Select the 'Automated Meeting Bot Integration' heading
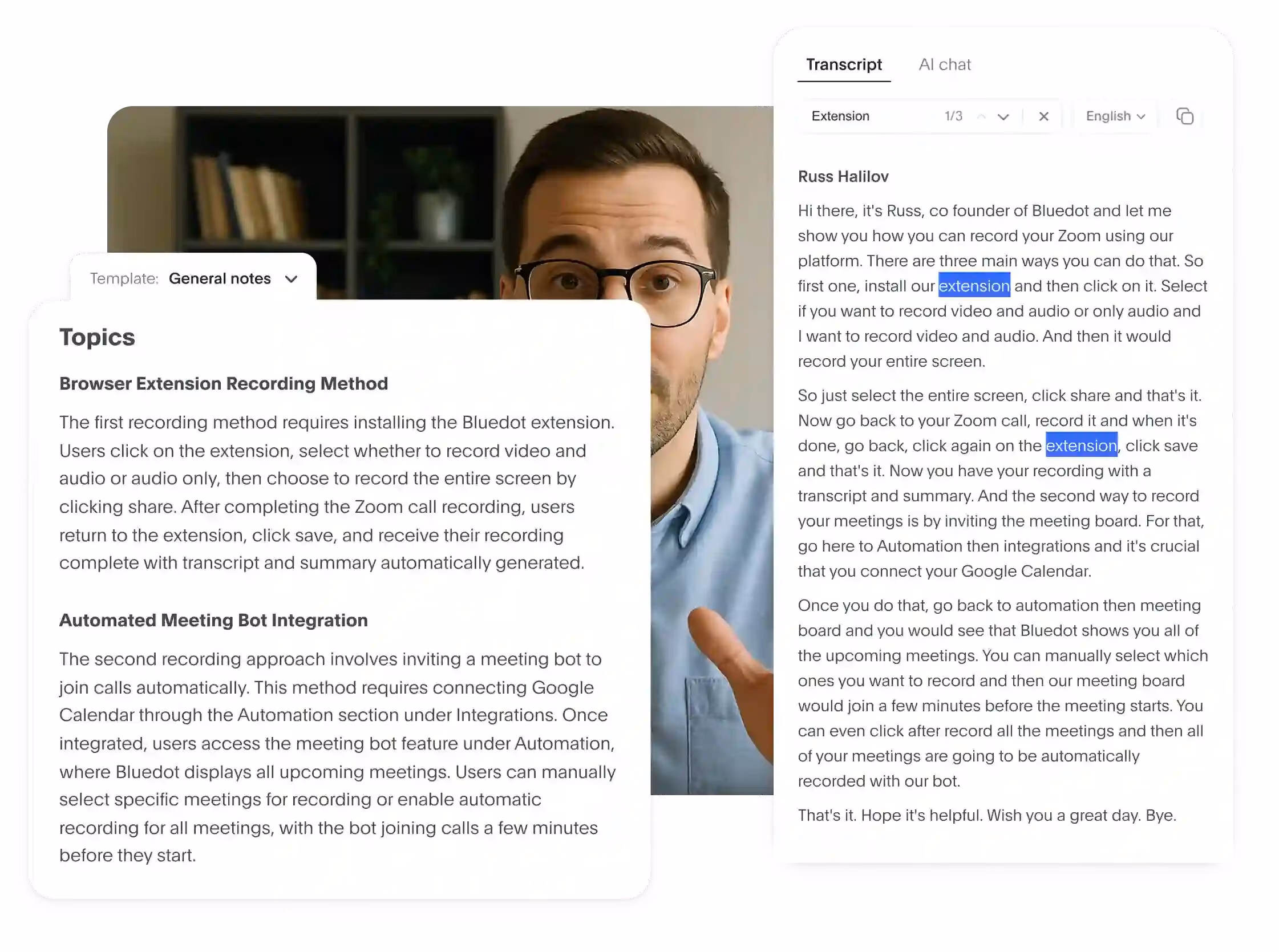Image resolution: width=1279 pixels, height=952 pixels. [213, 620]
